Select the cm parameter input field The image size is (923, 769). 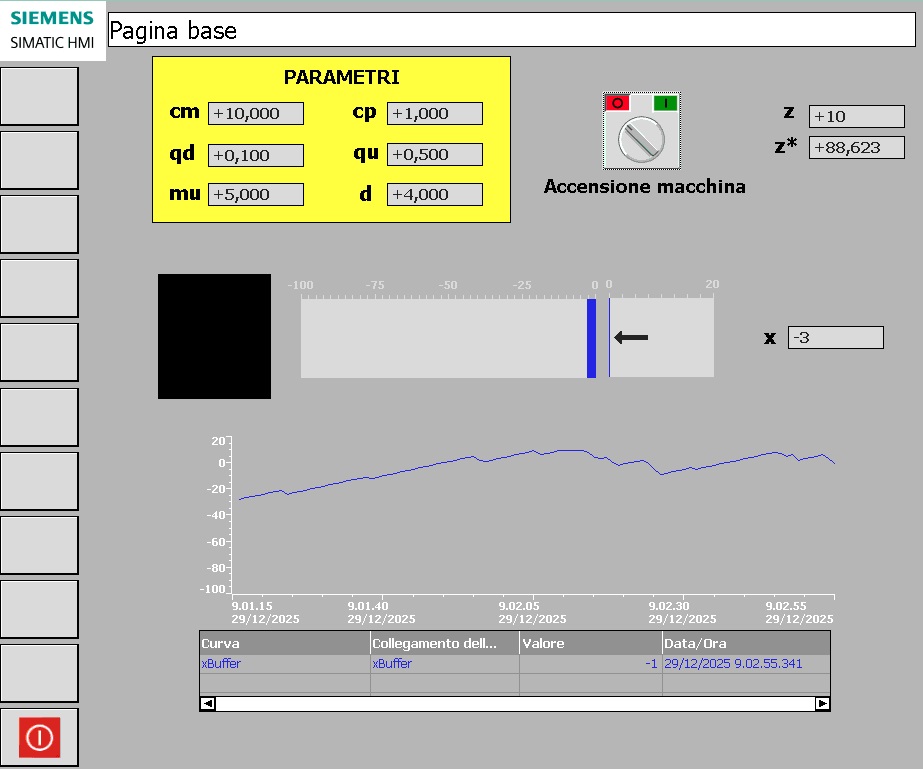255,114
